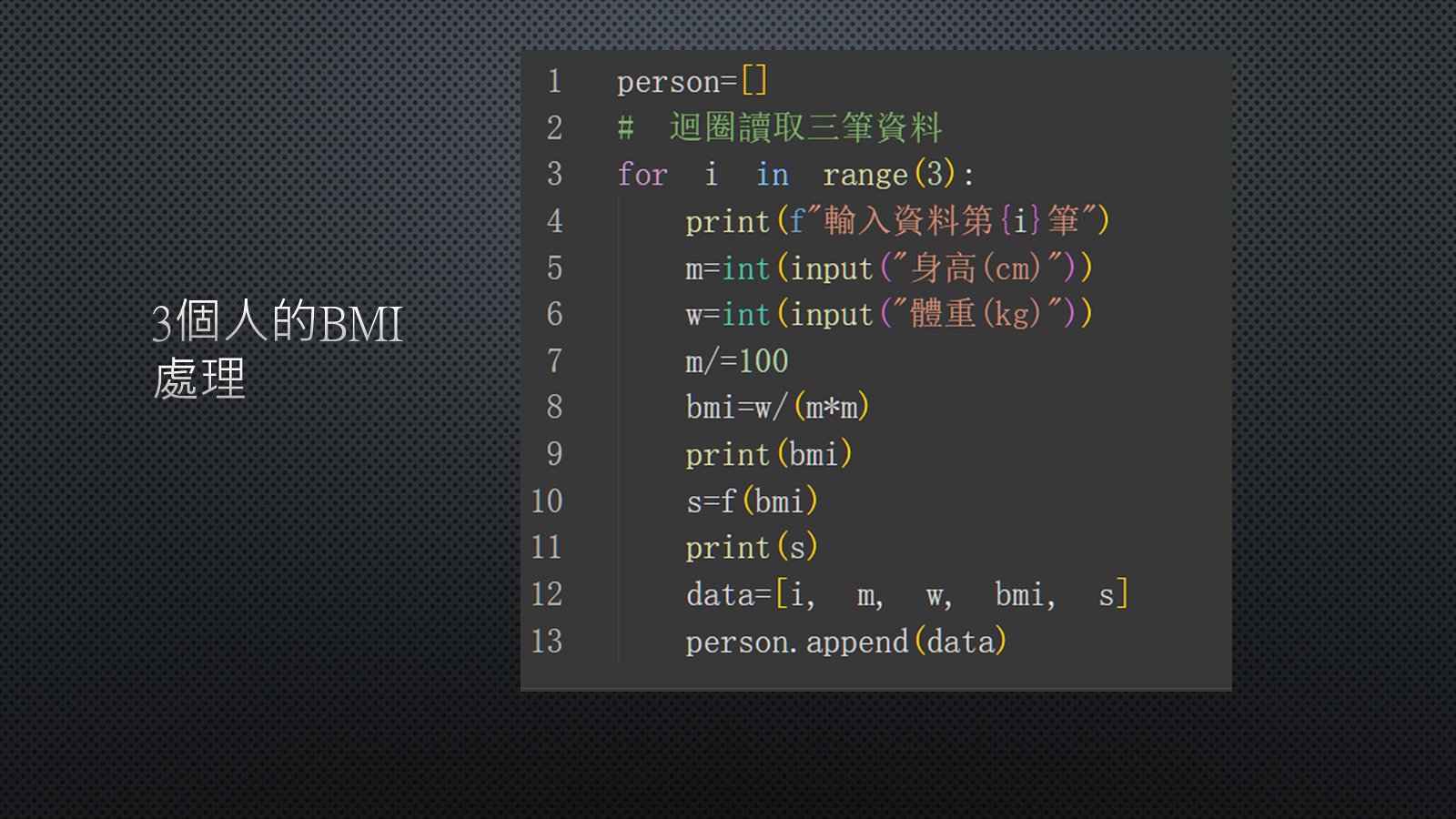Viewport: 1456px width, 819px height.
Task: Click the 'int' keyword on line 5
Action: pyautogui.click(x=746, y=268)
